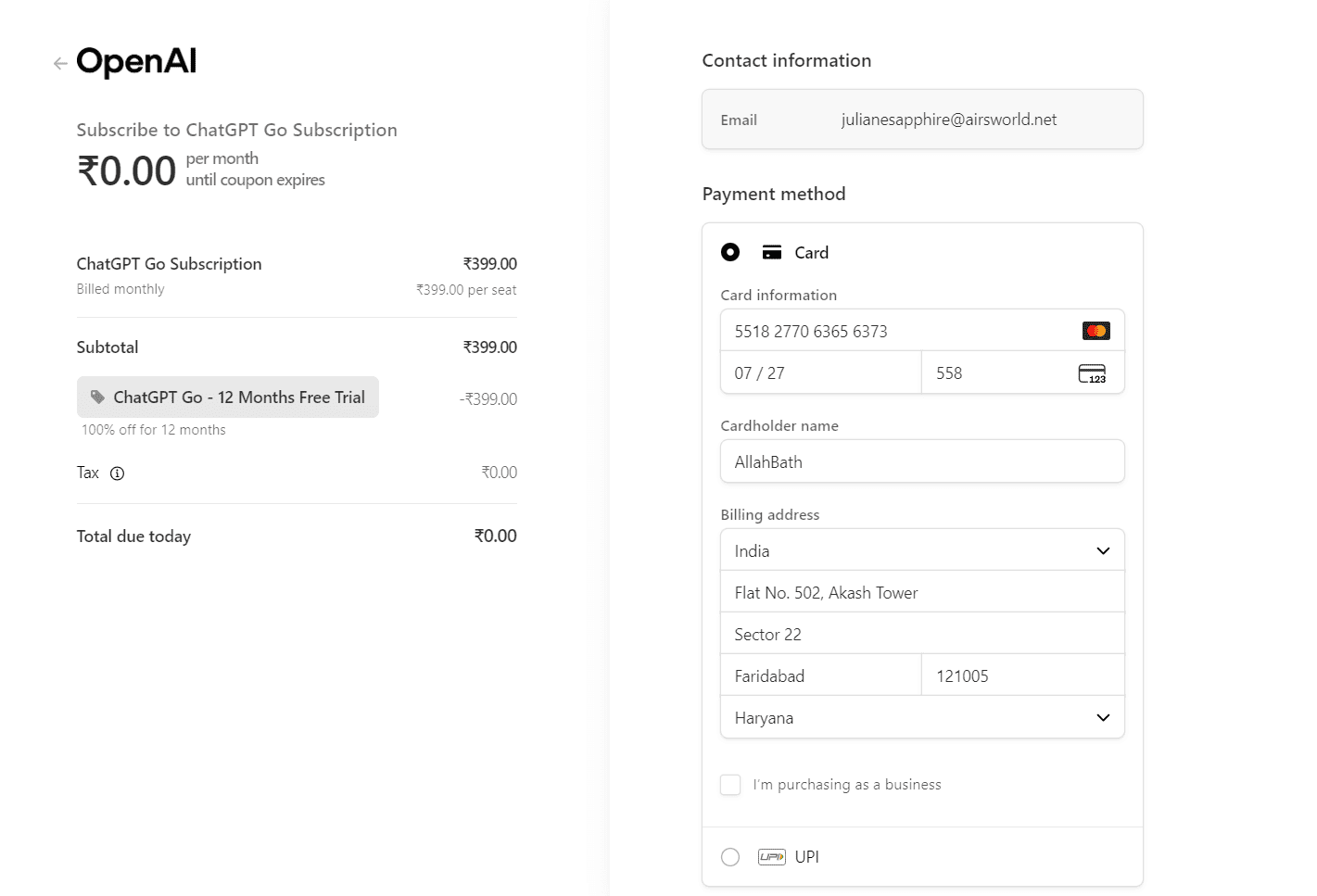Click the back arrow beside OpenAI logo
The width and height of the screenshot is (1317, 896).
(60, 64)
